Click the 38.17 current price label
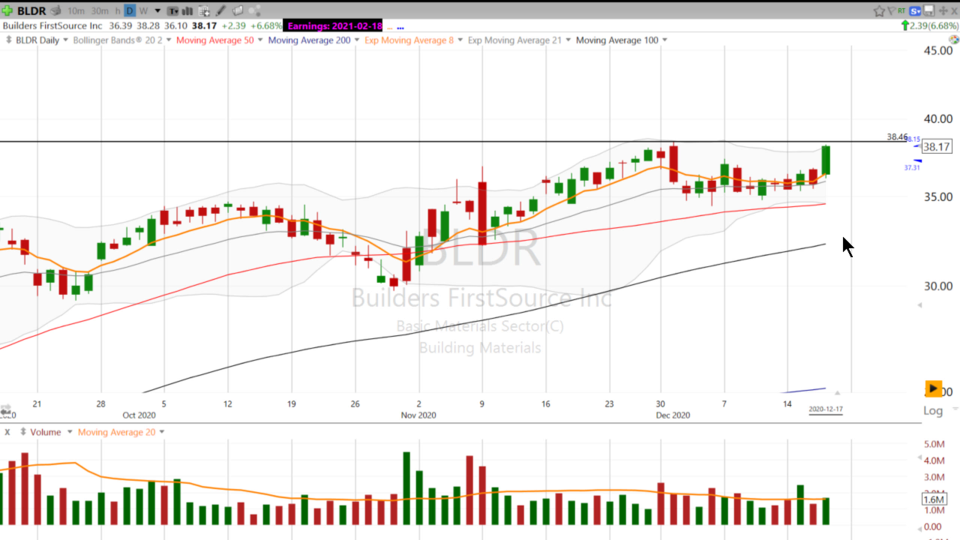Screen dimensions: 960x540 tap(937, 147)
